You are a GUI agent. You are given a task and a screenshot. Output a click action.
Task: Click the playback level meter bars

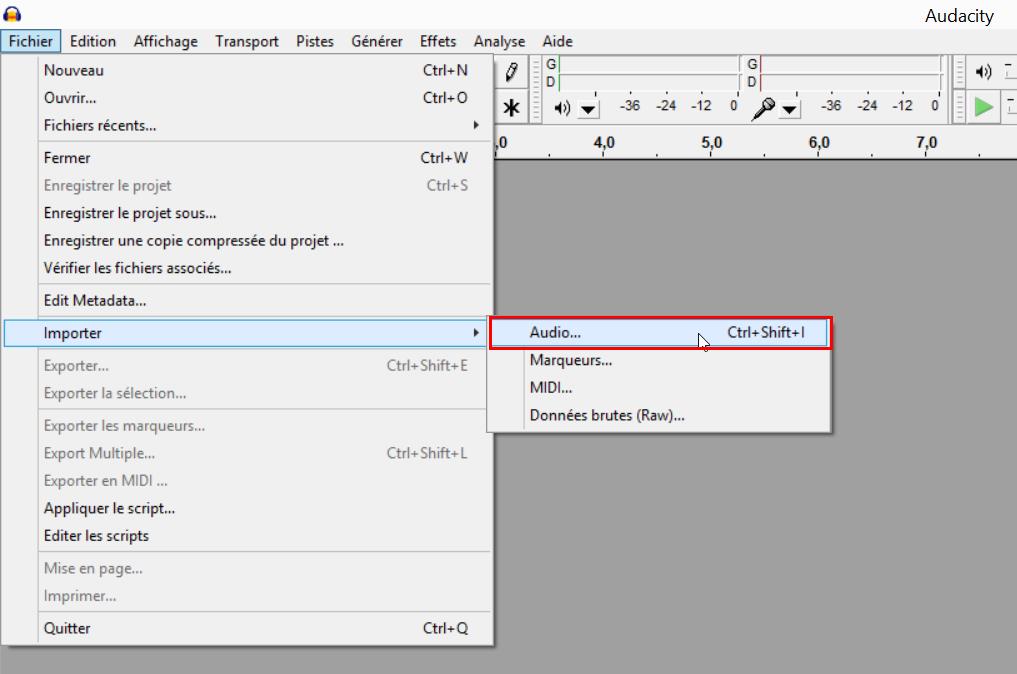coord(649,73)
